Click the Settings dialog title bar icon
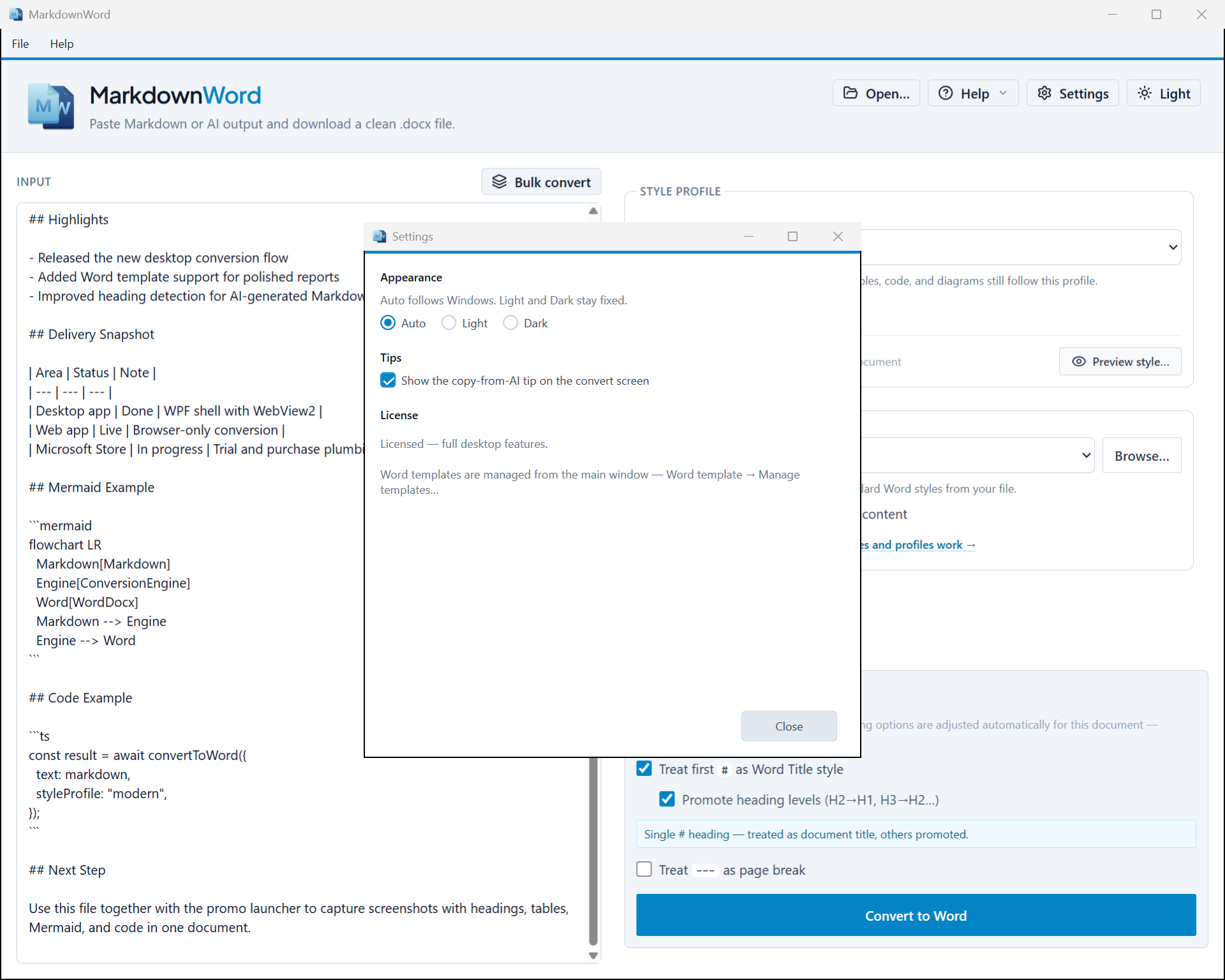Viewport: 1225px width, 980px height. tap(380, 237)
